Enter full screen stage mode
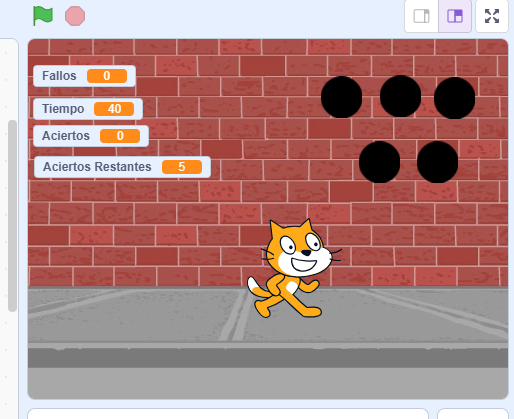514x419 pixels. tap(492, 16)
